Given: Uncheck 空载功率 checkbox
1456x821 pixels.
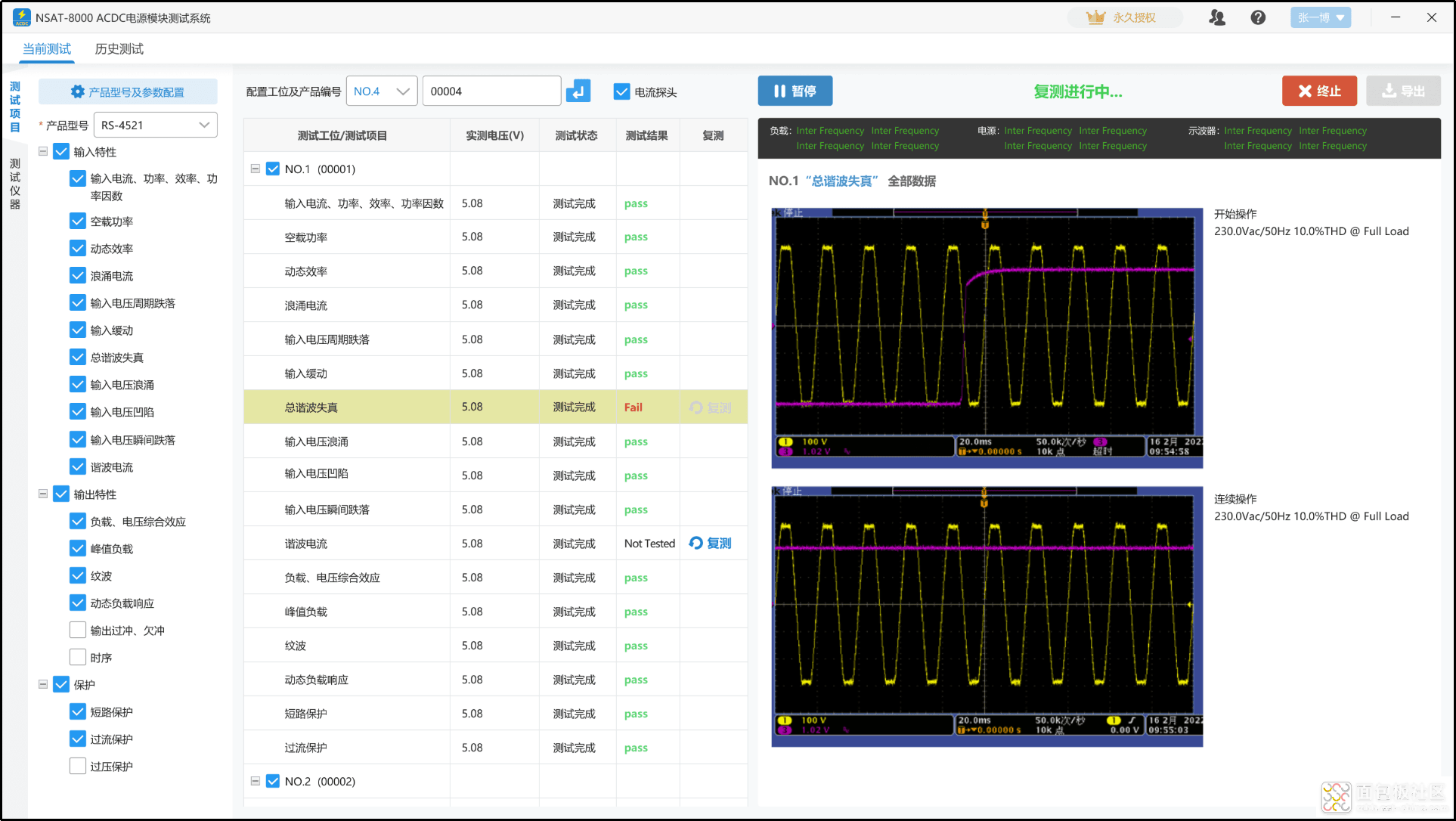Looking at the screenshot, I should (78, 222).
